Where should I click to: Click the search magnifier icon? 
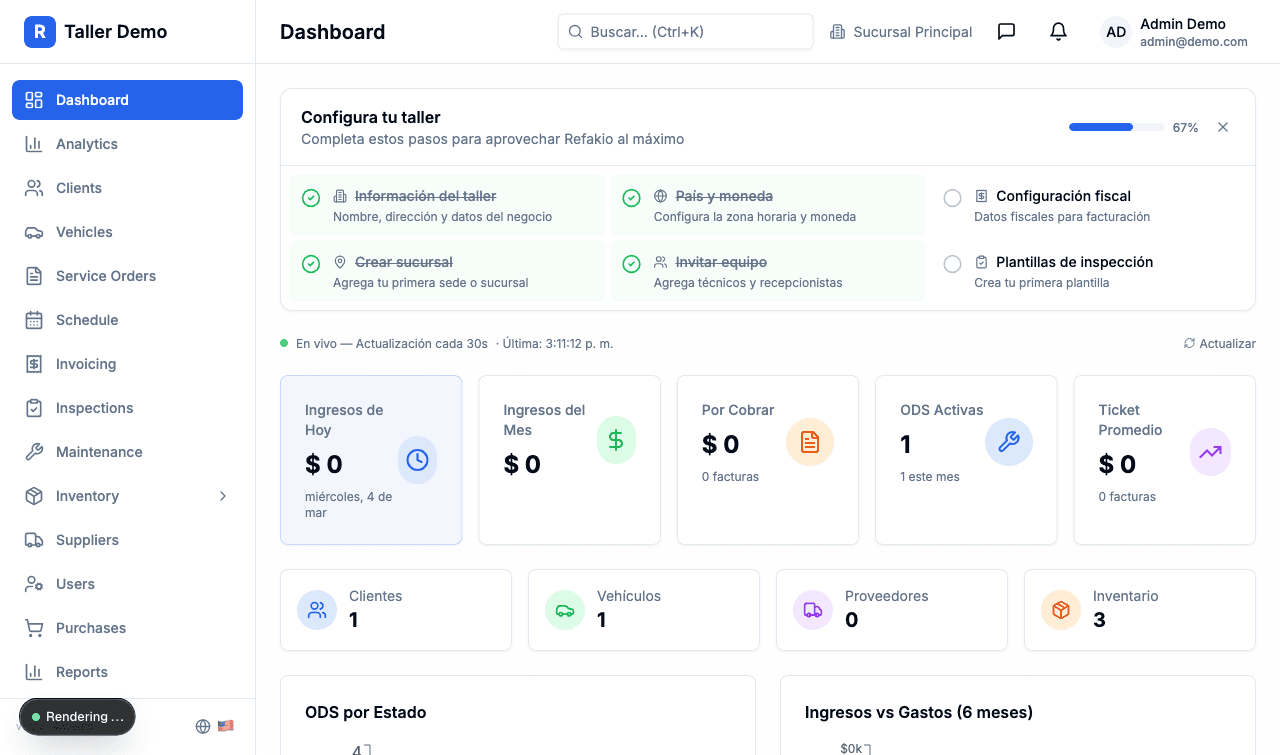[575, 32]
